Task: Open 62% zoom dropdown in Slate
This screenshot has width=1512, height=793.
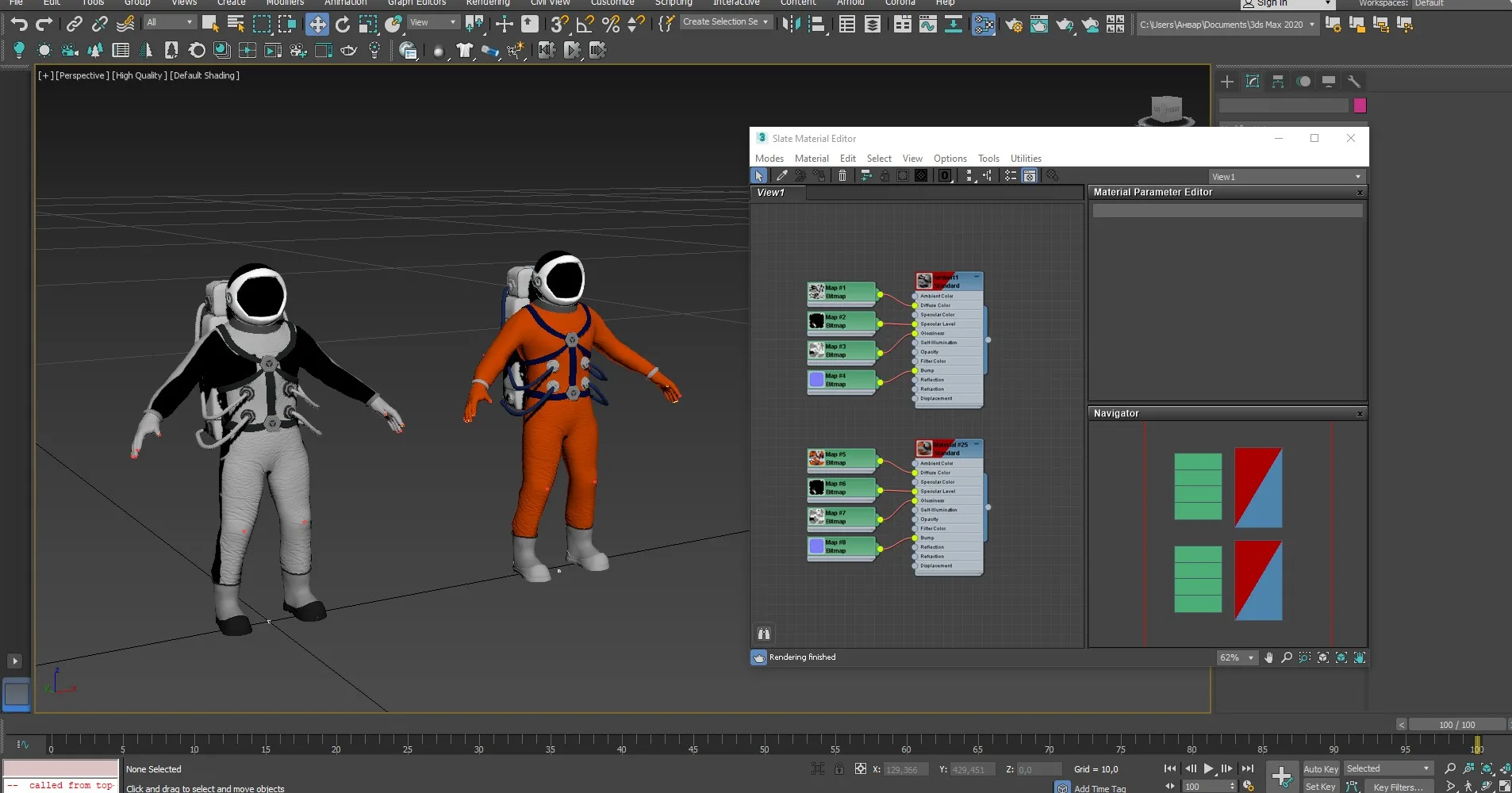Action: [x=1237, y=657]
